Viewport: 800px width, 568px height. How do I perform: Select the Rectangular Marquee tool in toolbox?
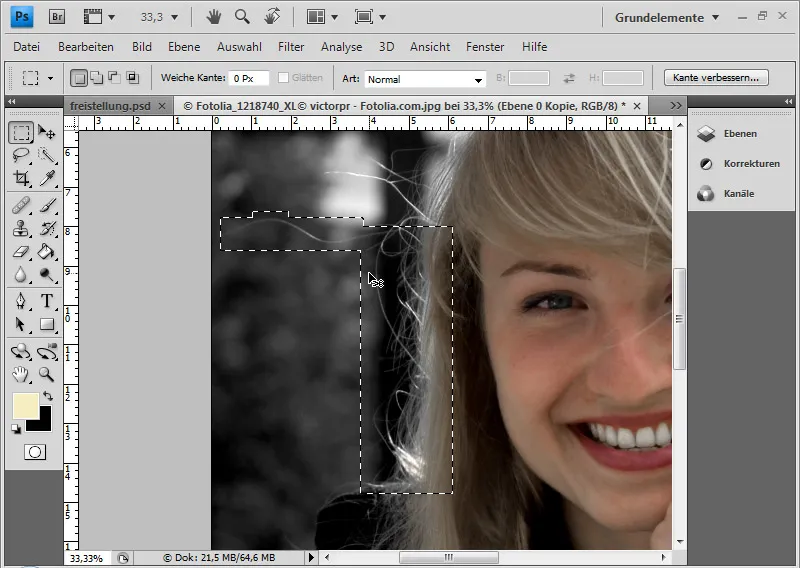click(x=21, y=133)
